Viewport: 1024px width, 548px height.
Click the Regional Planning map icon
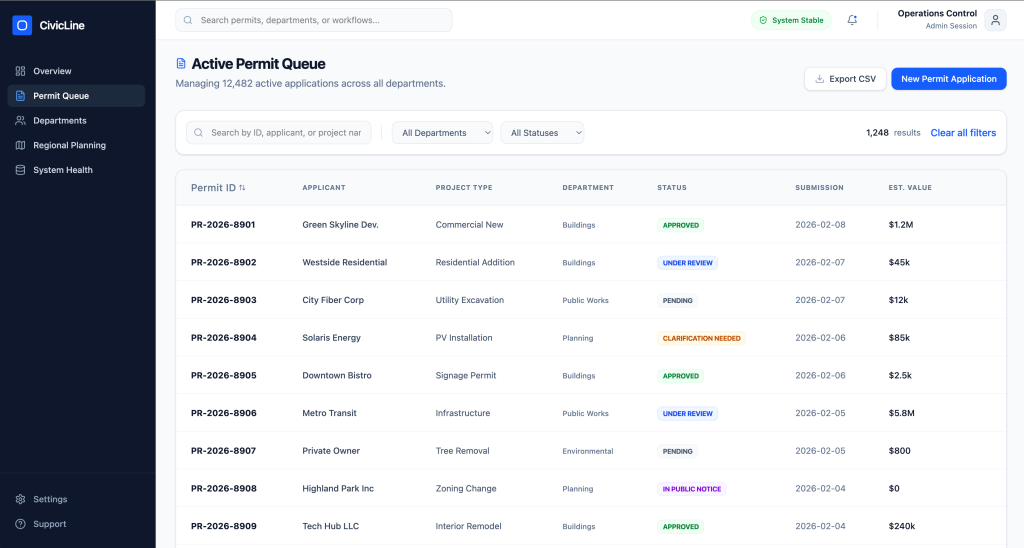coord(21,146)
